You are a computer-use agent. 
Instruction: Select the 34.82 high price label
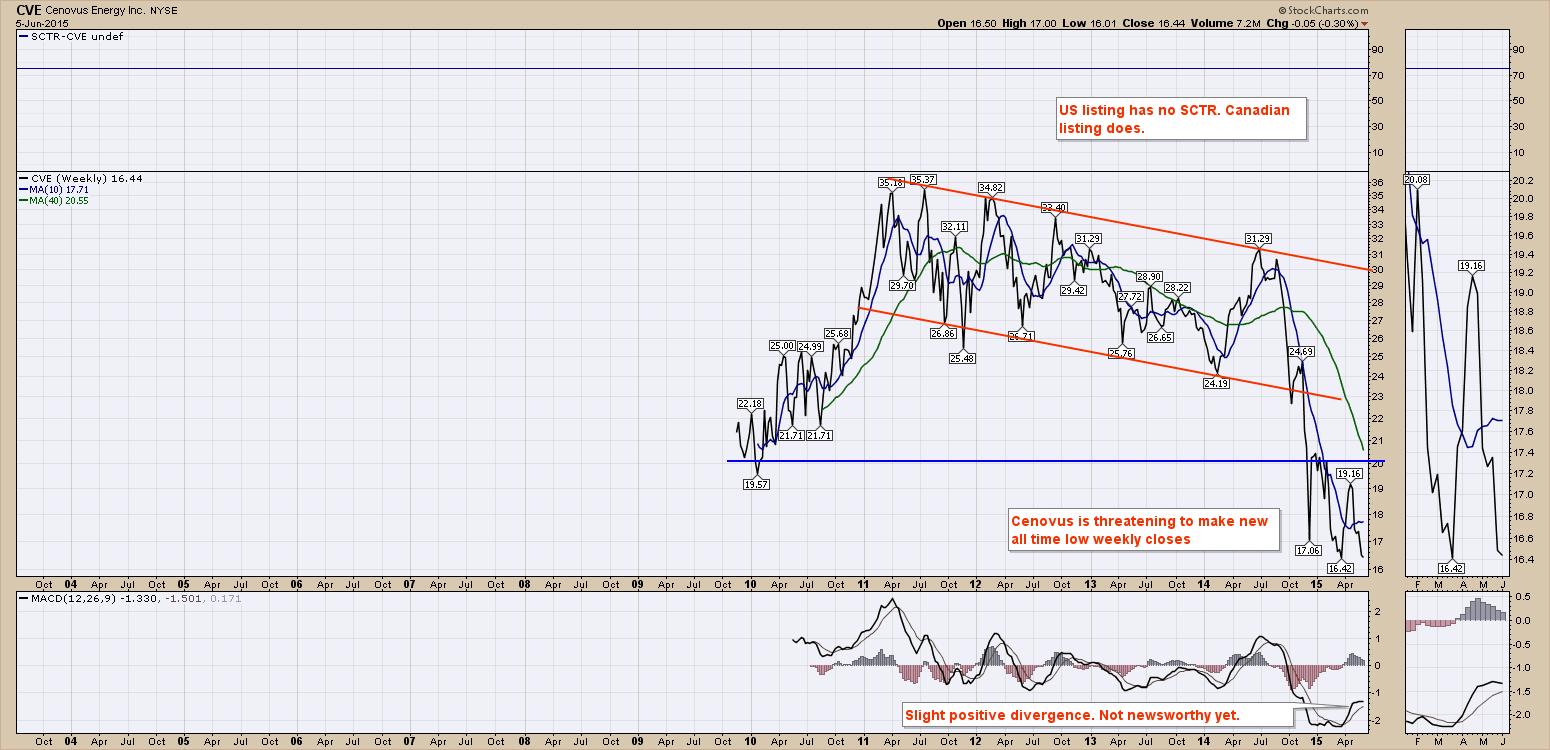[x=992, y=188]
